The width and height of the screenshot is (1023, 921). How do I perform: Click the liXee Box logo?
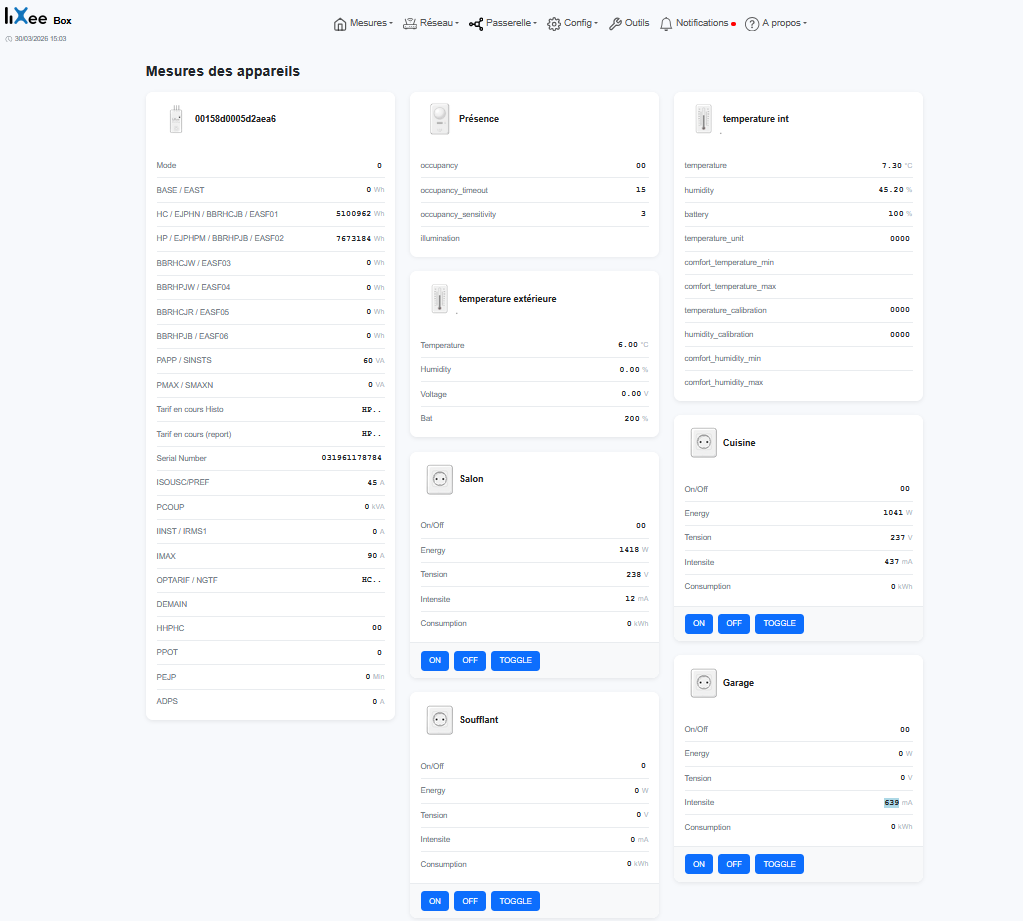coord(34,18)
